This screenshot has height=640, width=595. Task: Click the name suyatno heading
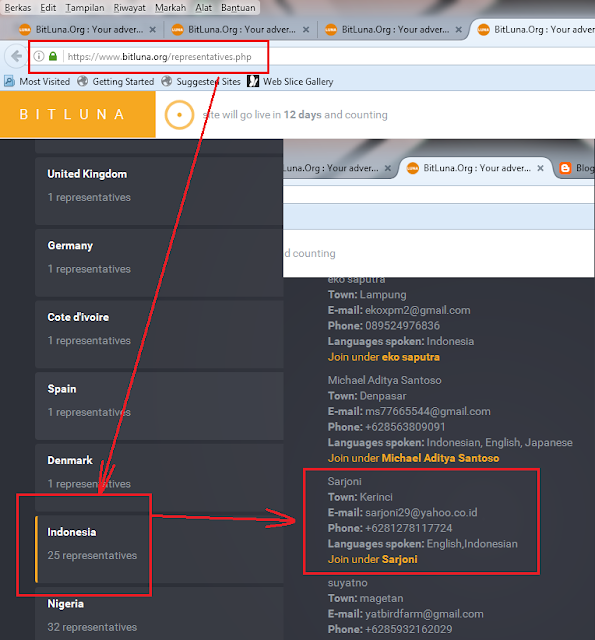click(x=347, y=583)
